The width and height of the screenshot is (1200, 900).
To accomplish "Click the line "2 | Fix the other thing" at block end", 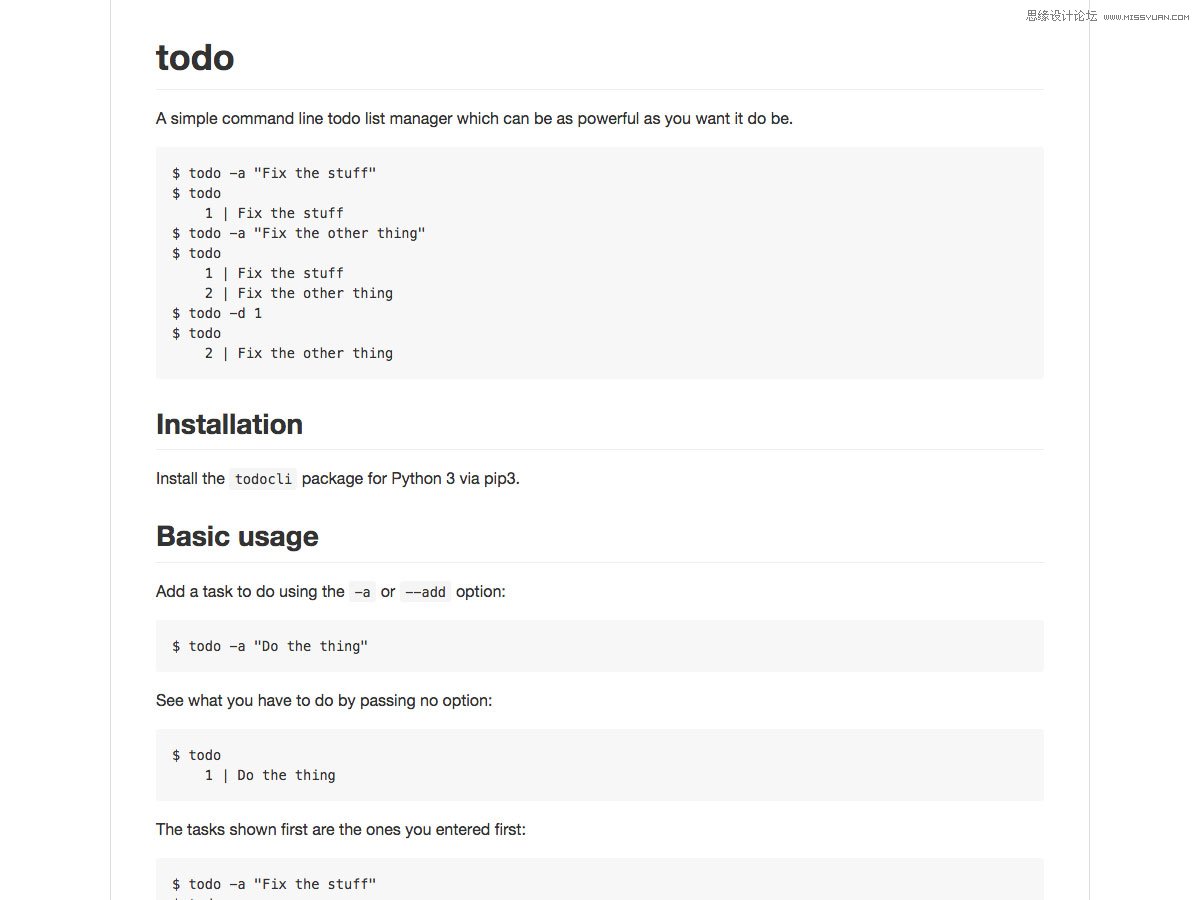I will click(x=299, y=353).
